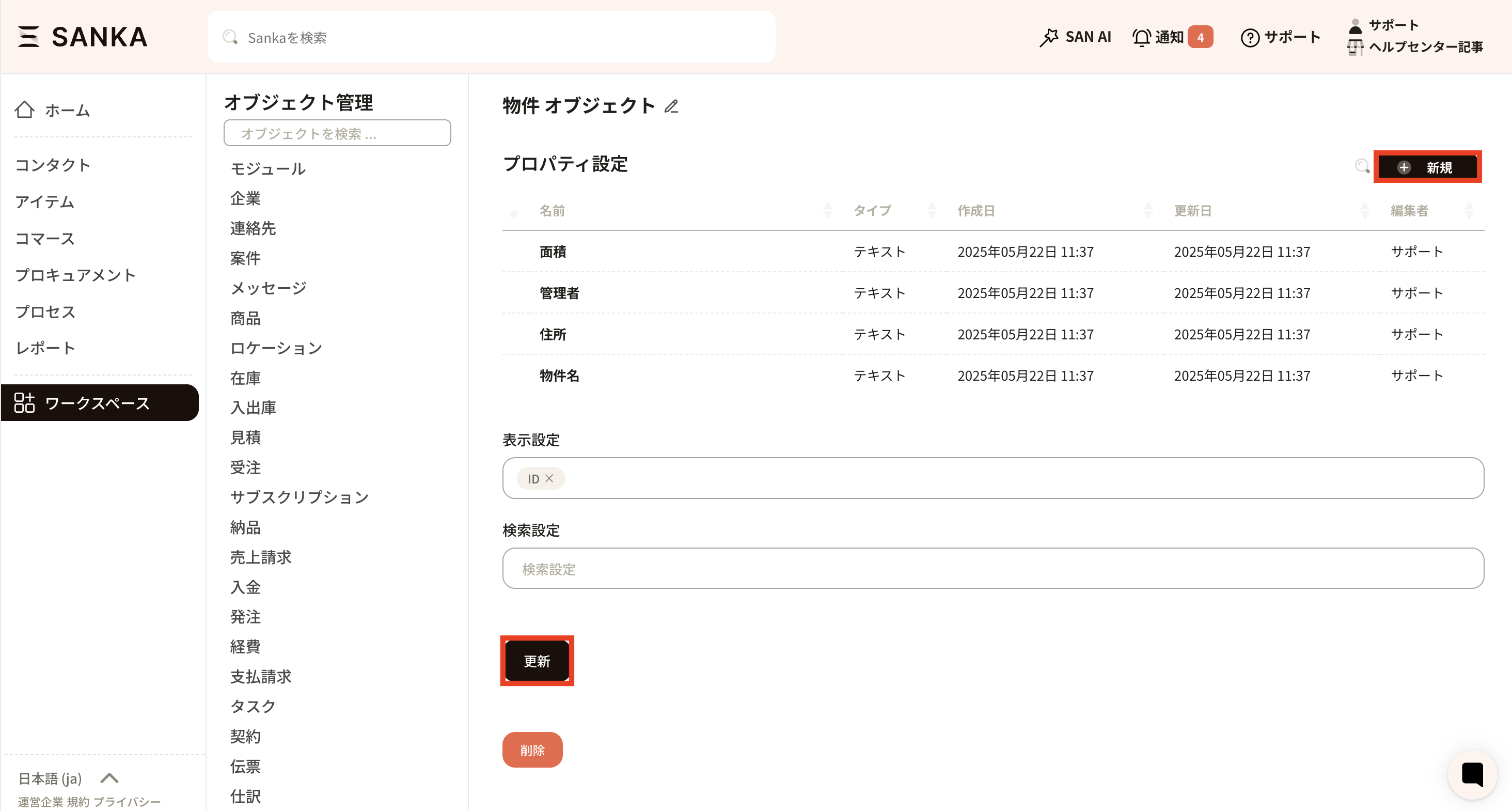
Task: Select ロケーション in the object list
Action: coord(276,348)
